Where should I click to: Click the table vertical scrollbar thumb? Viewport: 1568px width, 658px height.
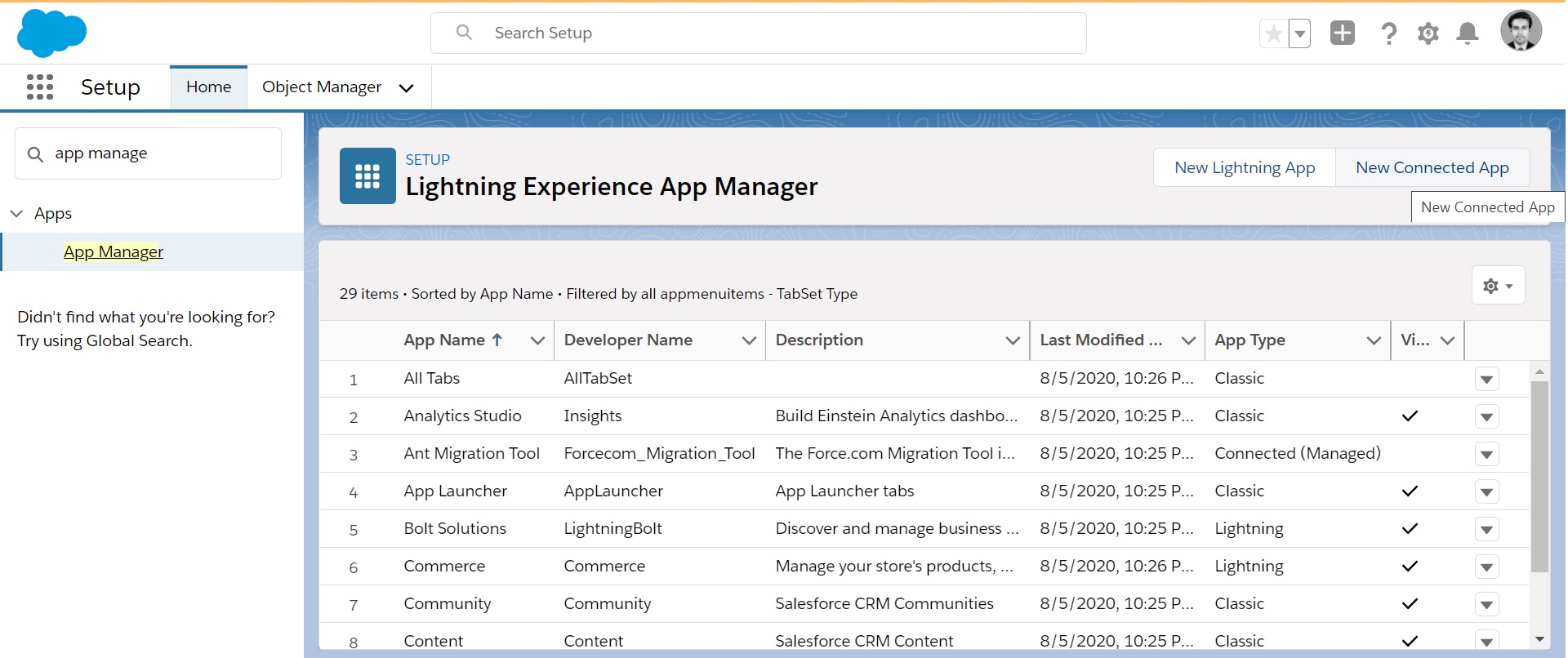coord(1539,477)
